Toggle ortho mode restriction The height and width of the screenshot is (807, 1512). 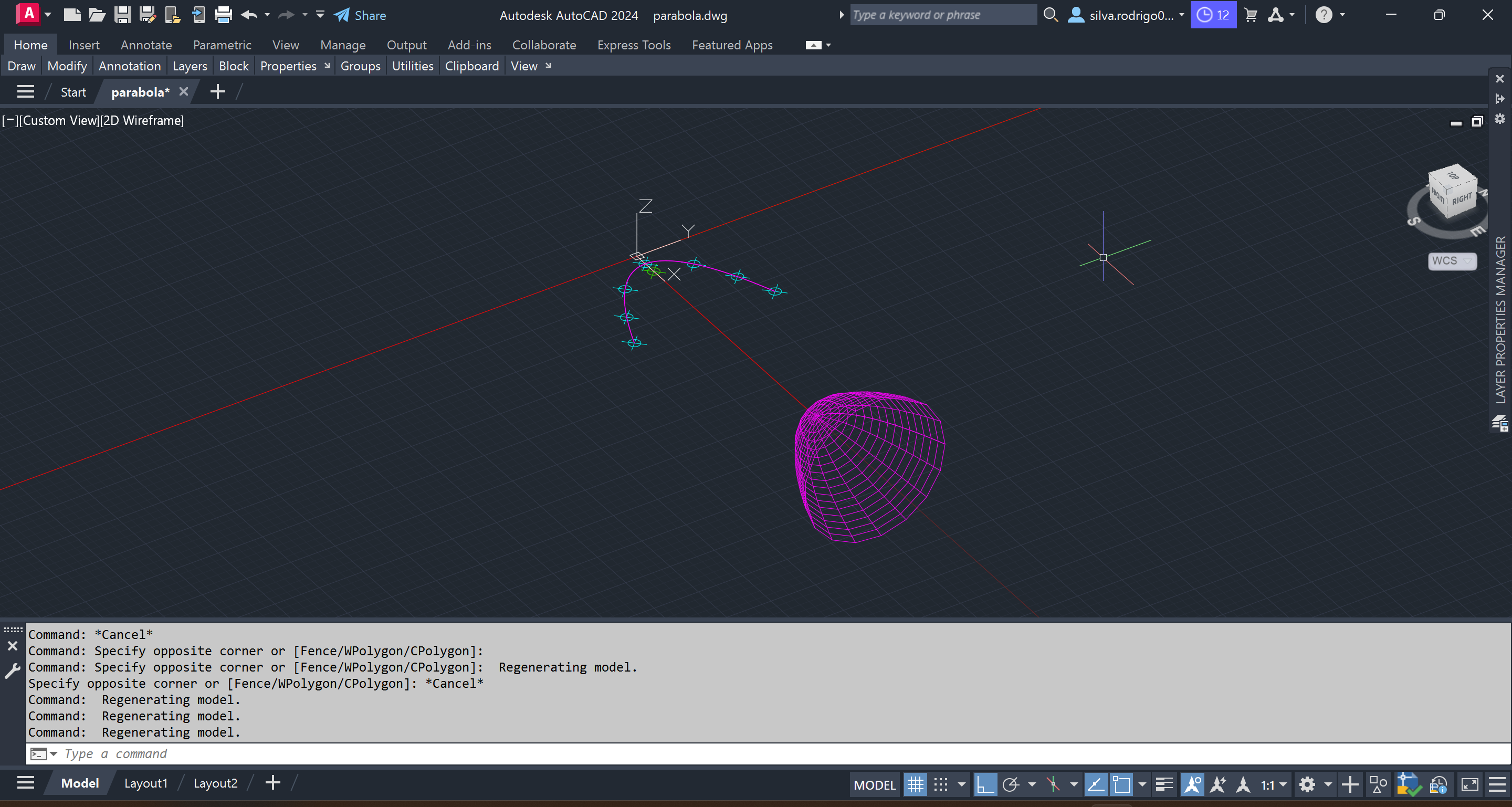coord(985,785)
